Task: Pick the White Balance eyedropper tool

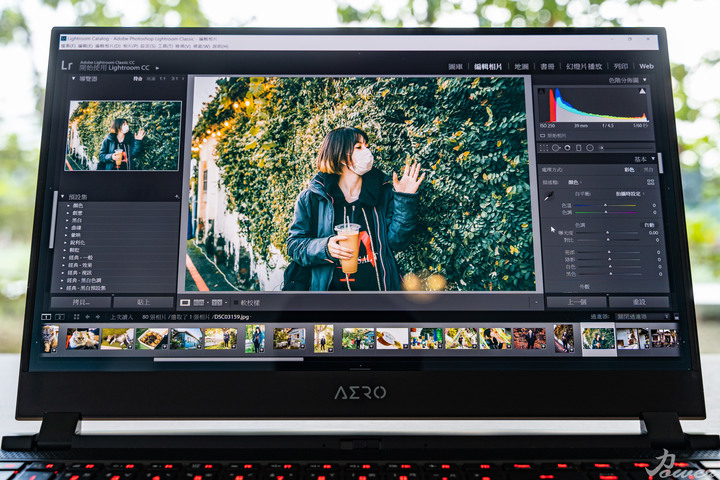Action: [549, 197]
